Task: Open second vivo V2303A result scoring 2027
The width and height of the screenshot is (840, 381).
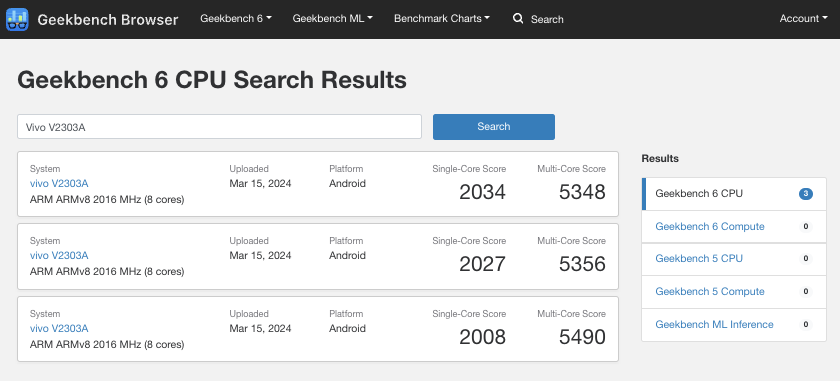Action: click(x=59, y=256)
